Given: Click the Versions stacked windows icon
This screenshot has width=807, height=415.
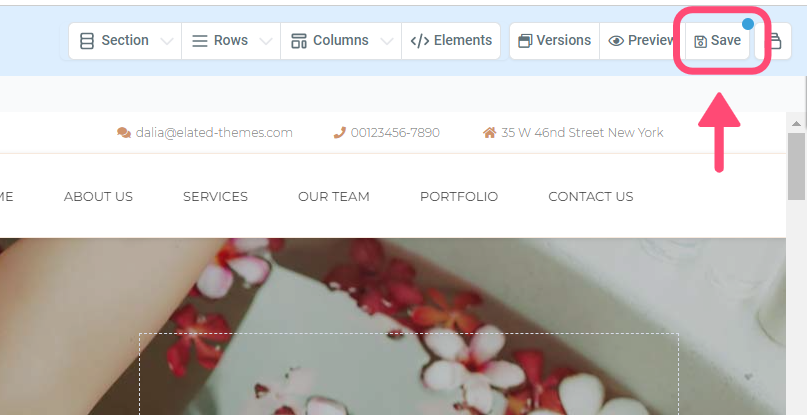Looking at the screenshot, I should pyautogui.click(x=525, y=41).
